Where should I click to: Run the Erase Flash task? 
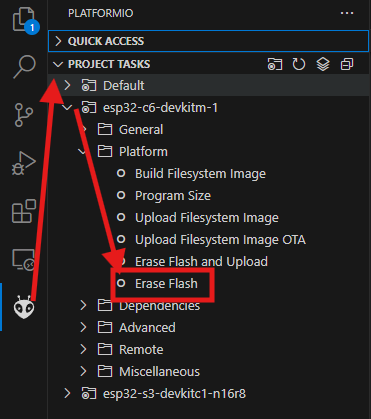click(x=166, y=284)
